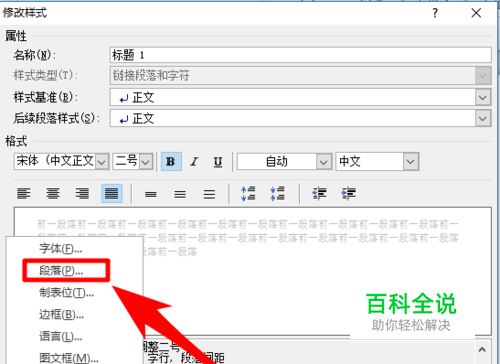500x364 pixels.
Task: Choose 制表位(T)... menu entry
Action: (67, 292)
